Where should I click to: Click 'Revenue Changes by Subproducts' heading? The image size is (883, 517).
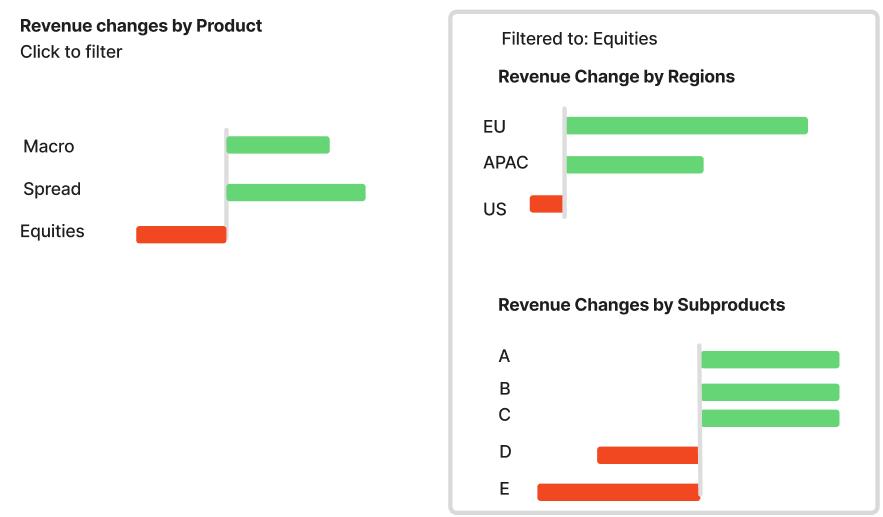(641, 305)
